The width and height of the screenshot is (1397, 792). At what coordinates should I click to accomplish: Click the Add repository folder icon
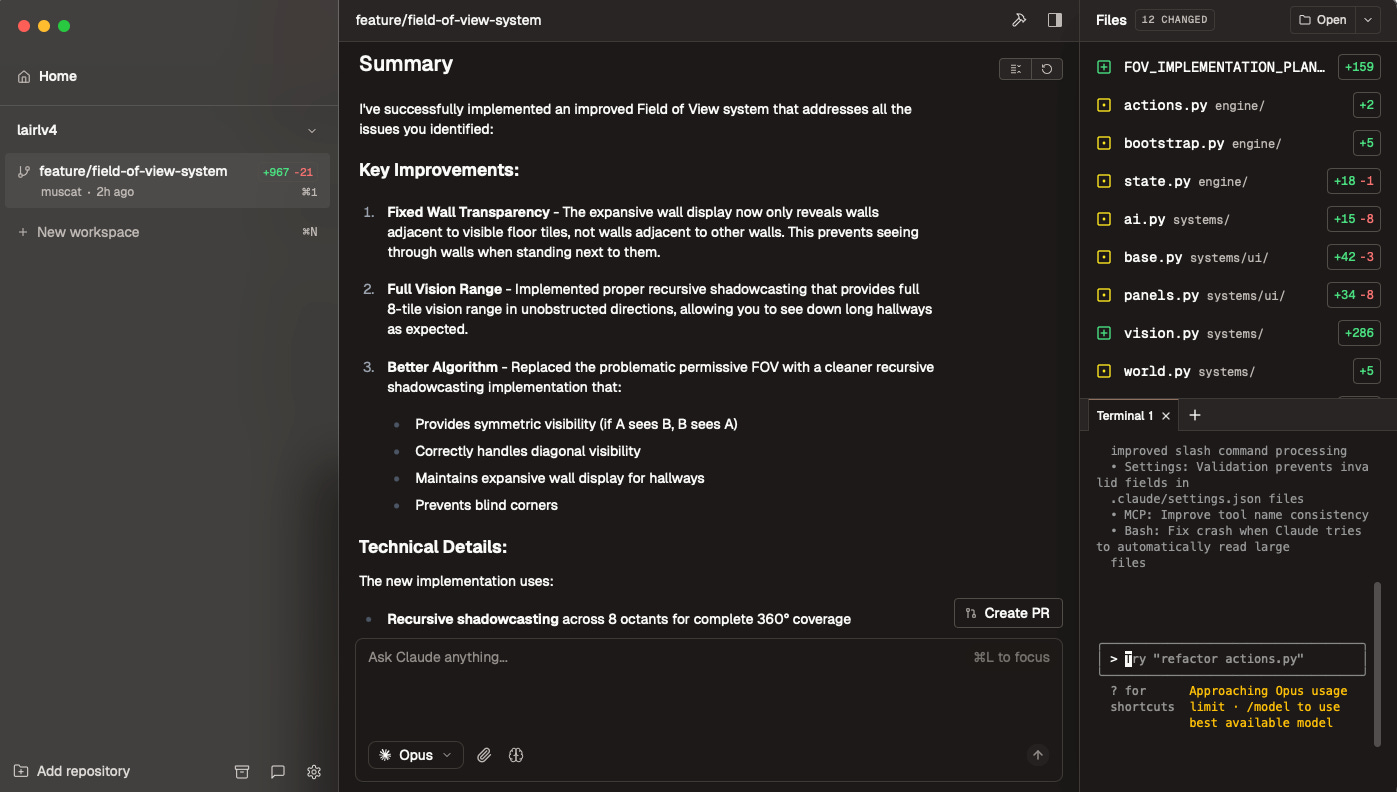[x=21, y=771]
